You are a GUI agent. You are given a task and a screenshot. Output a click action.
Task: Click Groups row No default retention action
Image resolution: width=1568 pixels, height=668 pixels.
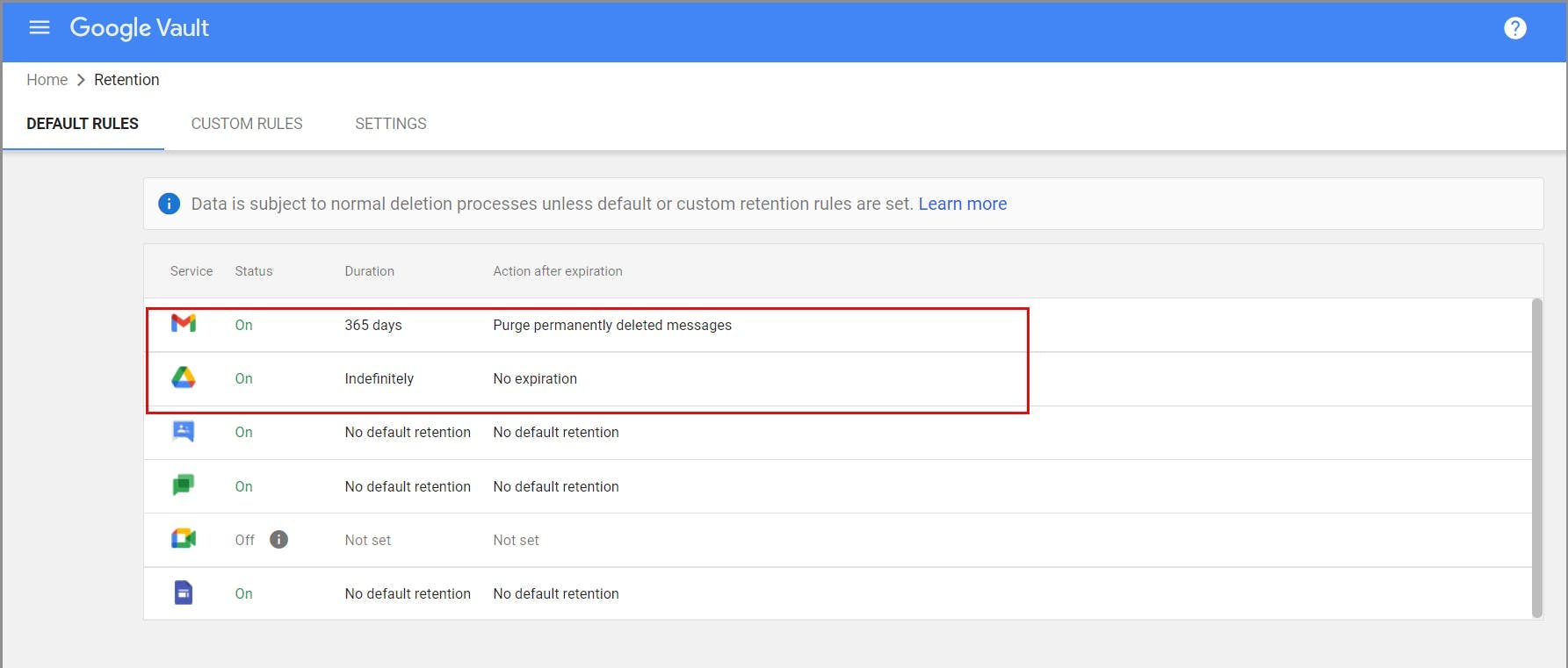click(556, 432)
